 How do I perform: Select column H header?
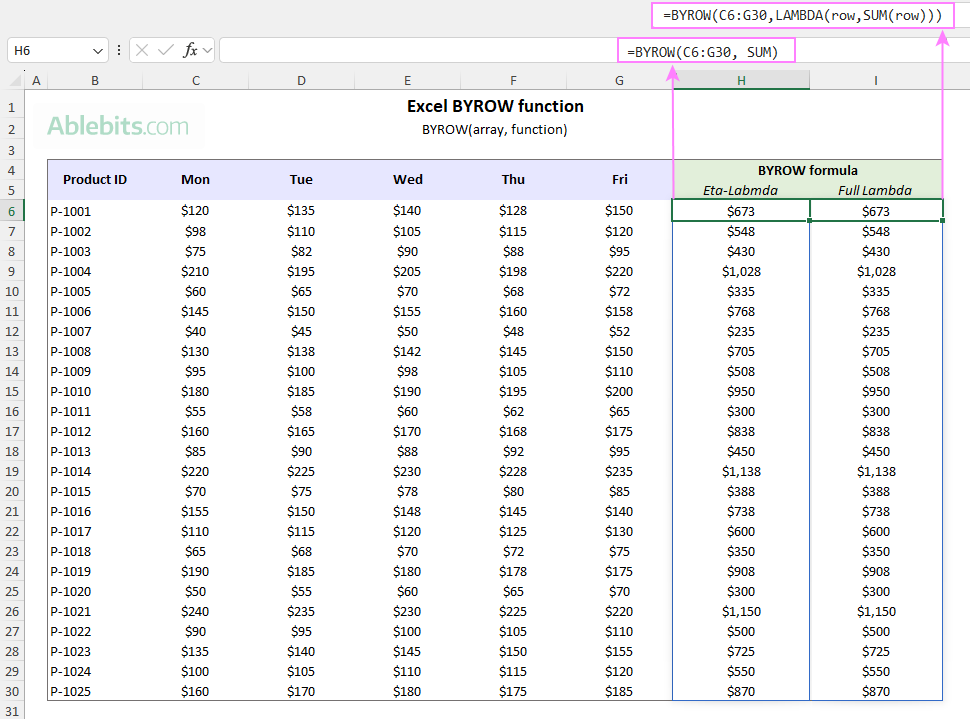click(741, 81)
